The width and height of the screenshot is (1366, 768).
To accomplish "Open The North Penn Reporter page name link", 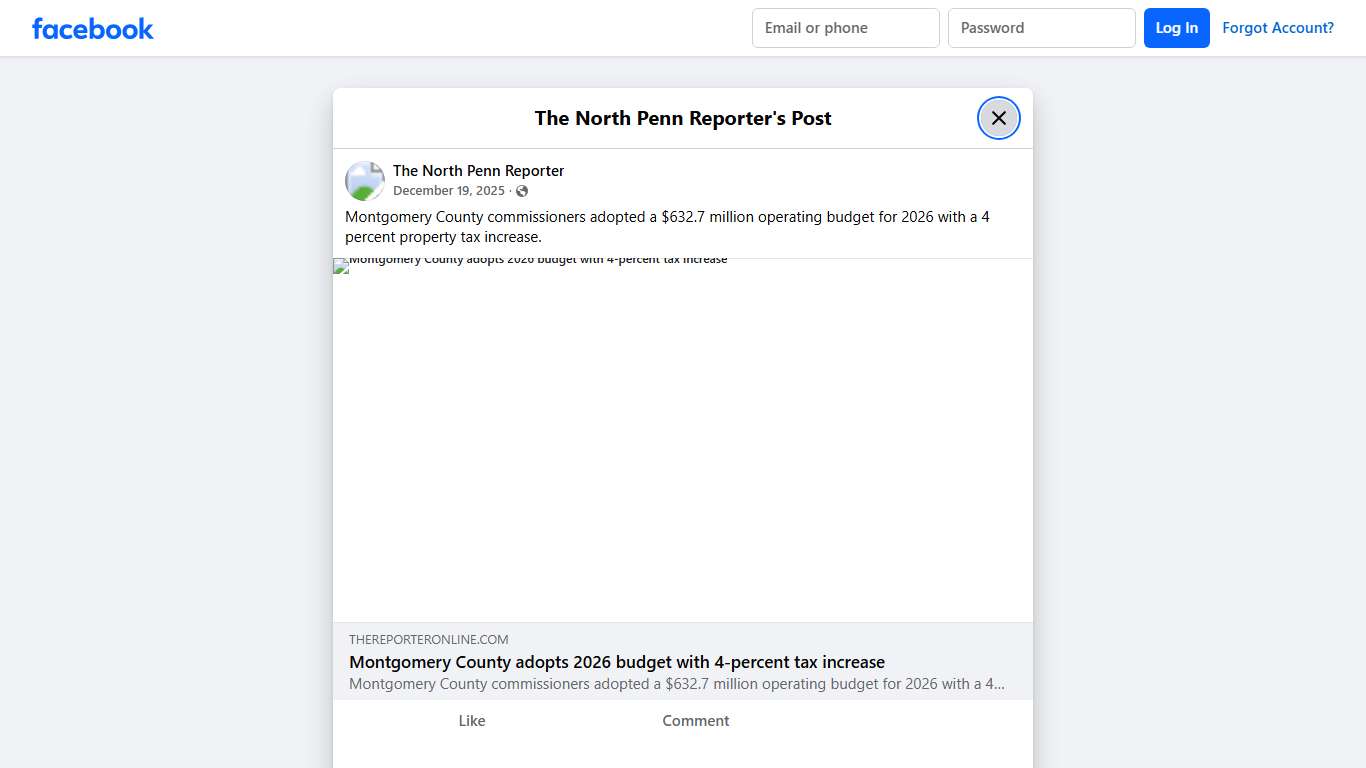I will pos(478,171).
